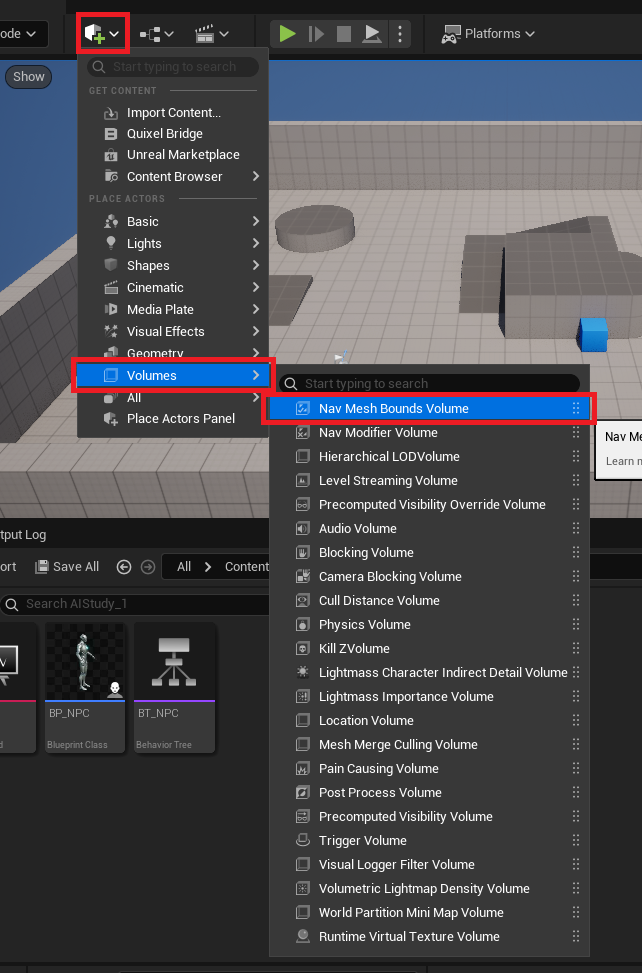Image resolution: width=642 pixels, height=973 pixels.
Task: Click the Location Volume icon
Action: 302,720
